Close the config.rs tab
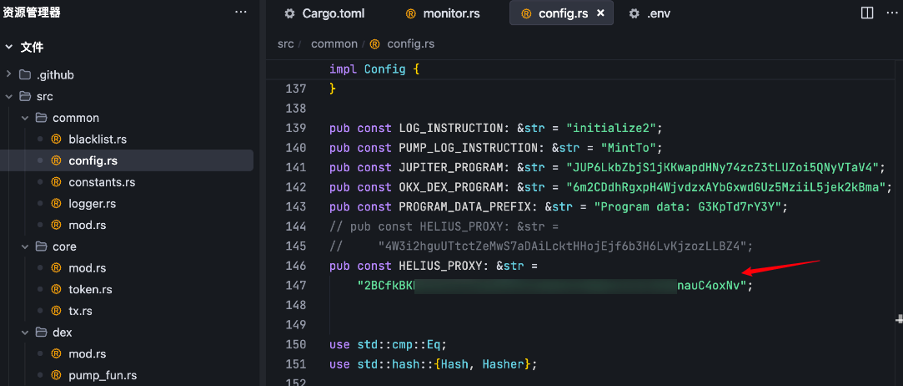The height and width of the screenshot is (386, 904). (x=600, y=13)
